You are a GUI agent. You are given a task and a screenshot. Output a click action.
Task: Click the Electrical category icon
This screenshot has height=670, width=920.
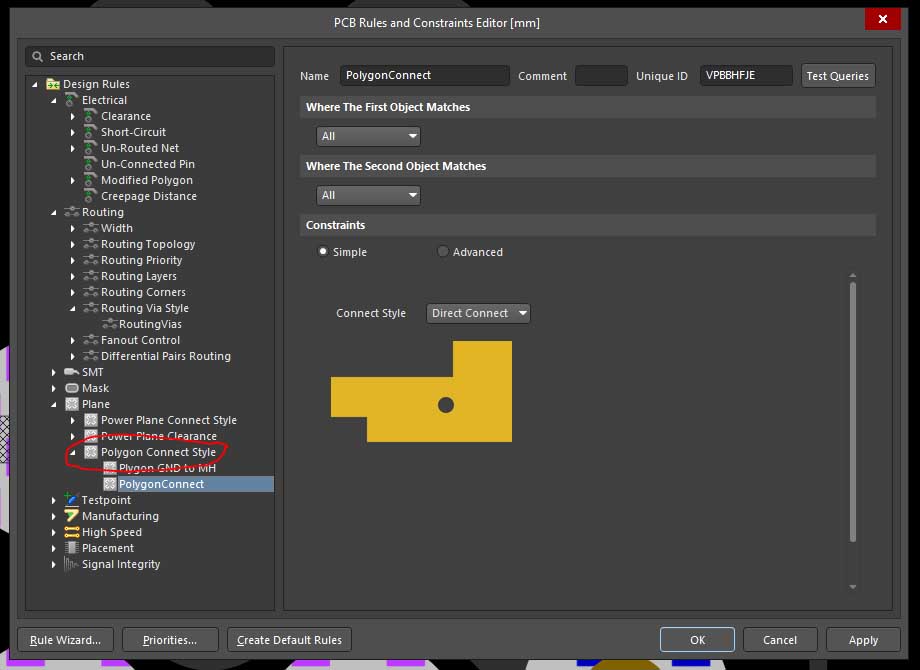[71, 100]
